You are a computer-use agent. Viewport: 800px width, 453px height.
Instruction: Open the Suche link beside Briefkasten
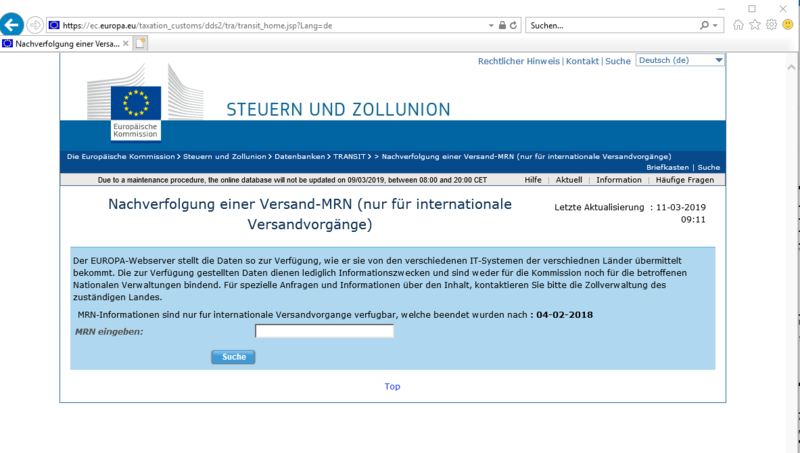pyautogui.click(x=709, y=167)
